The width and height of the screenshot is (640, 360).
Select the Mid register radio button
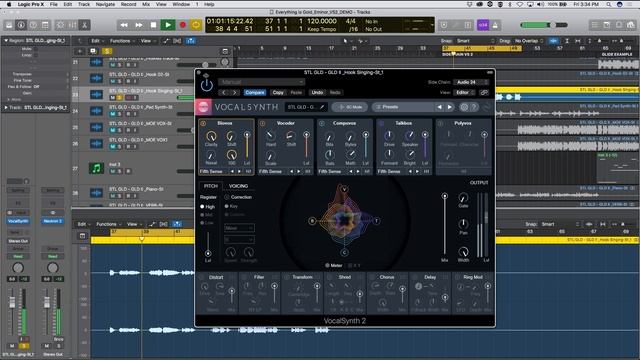[x=202, y=215]
